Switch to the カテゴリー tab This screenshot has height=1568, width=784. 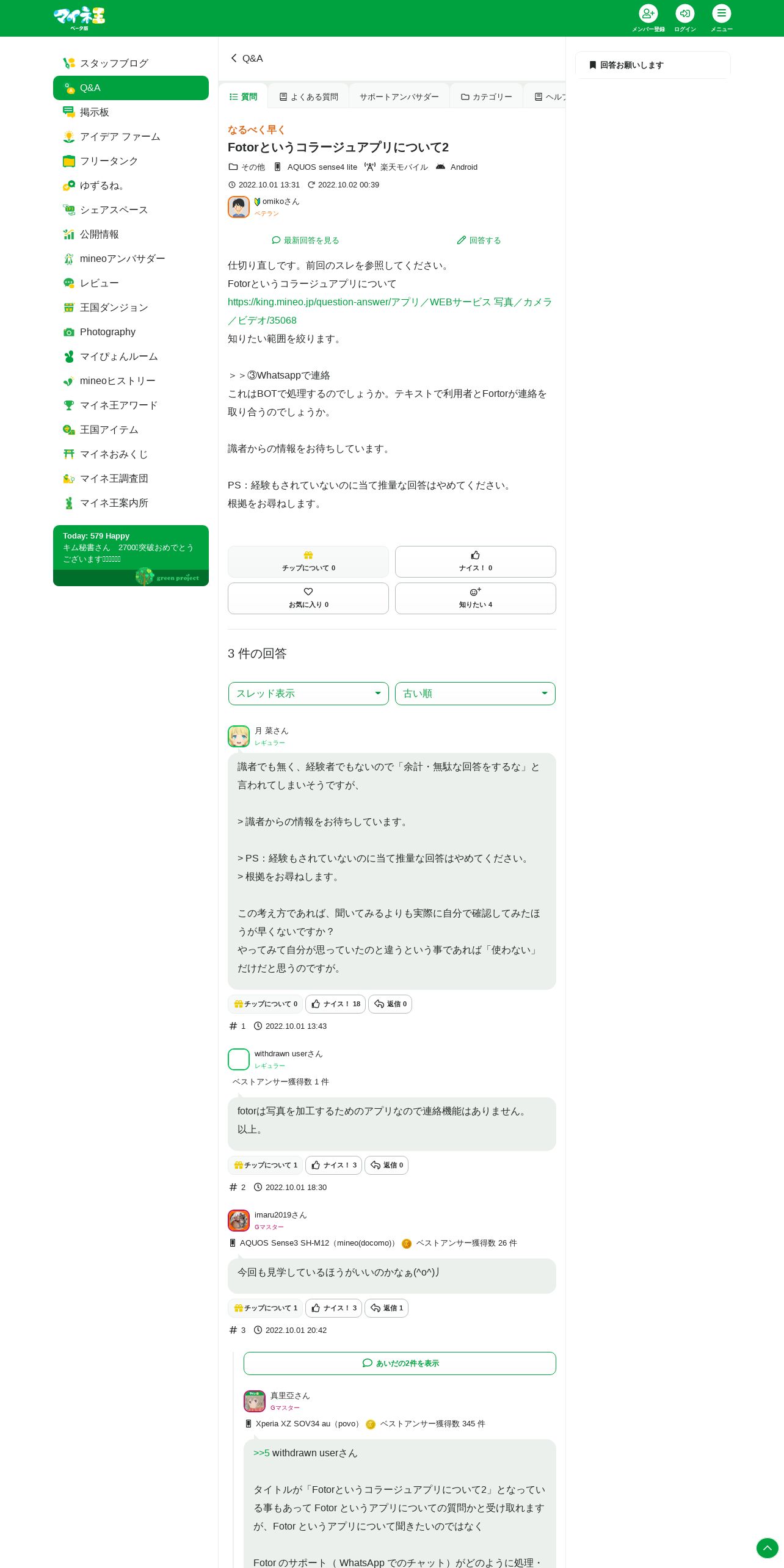(x=486, y=96)
